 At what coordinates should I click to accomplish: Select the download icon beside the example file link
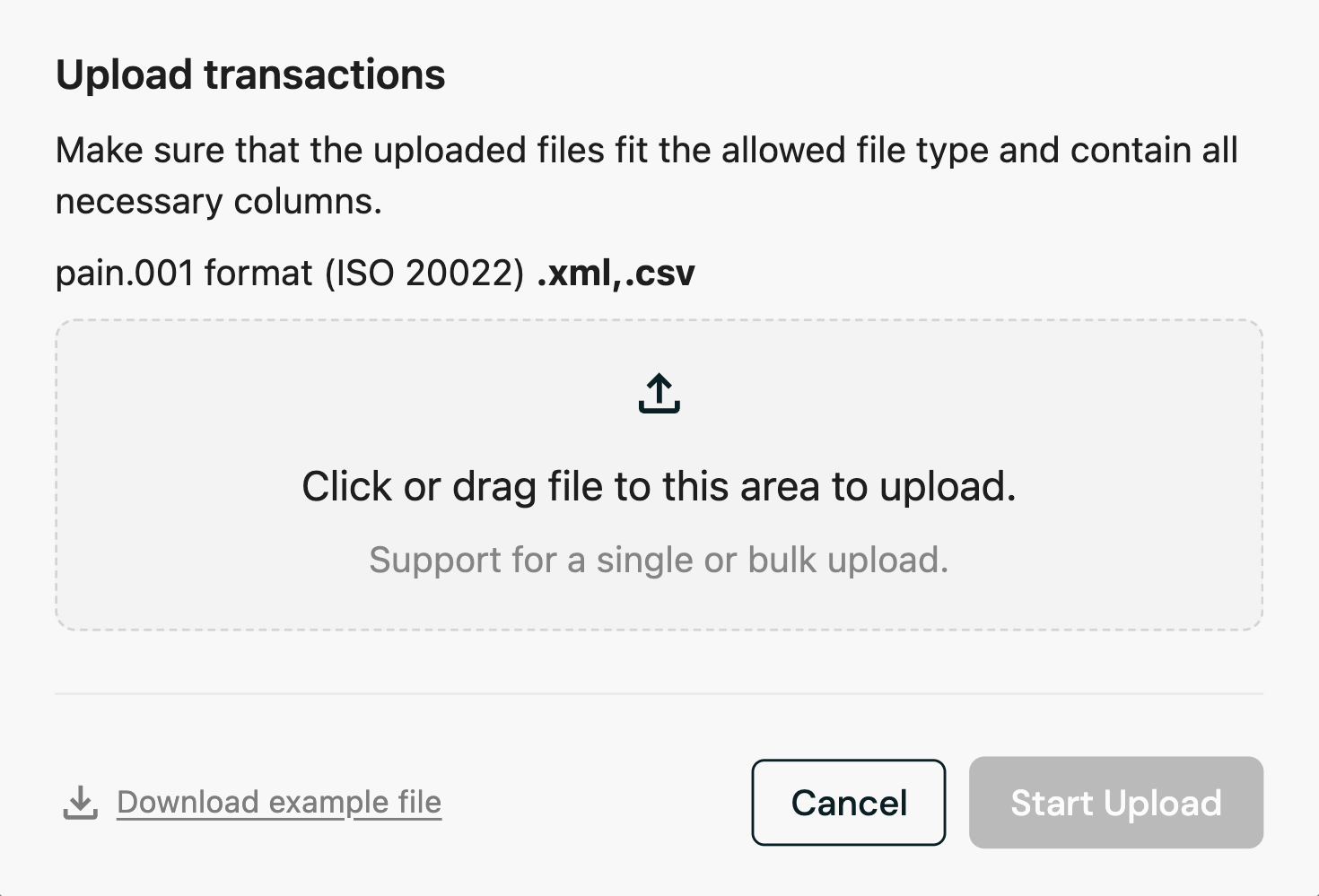pyautogui.click(x=80, y=802)
